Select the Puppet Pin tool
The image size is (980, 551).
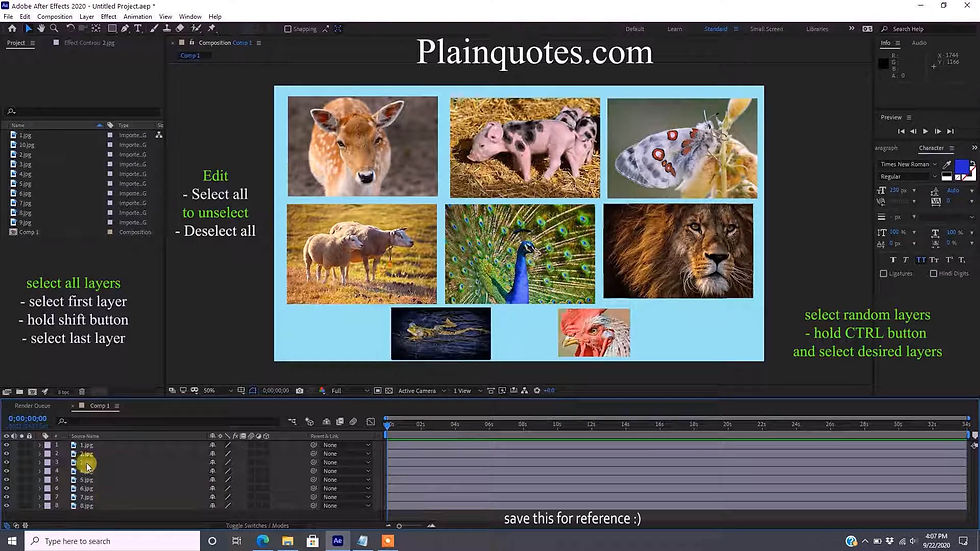coord(212,29)
